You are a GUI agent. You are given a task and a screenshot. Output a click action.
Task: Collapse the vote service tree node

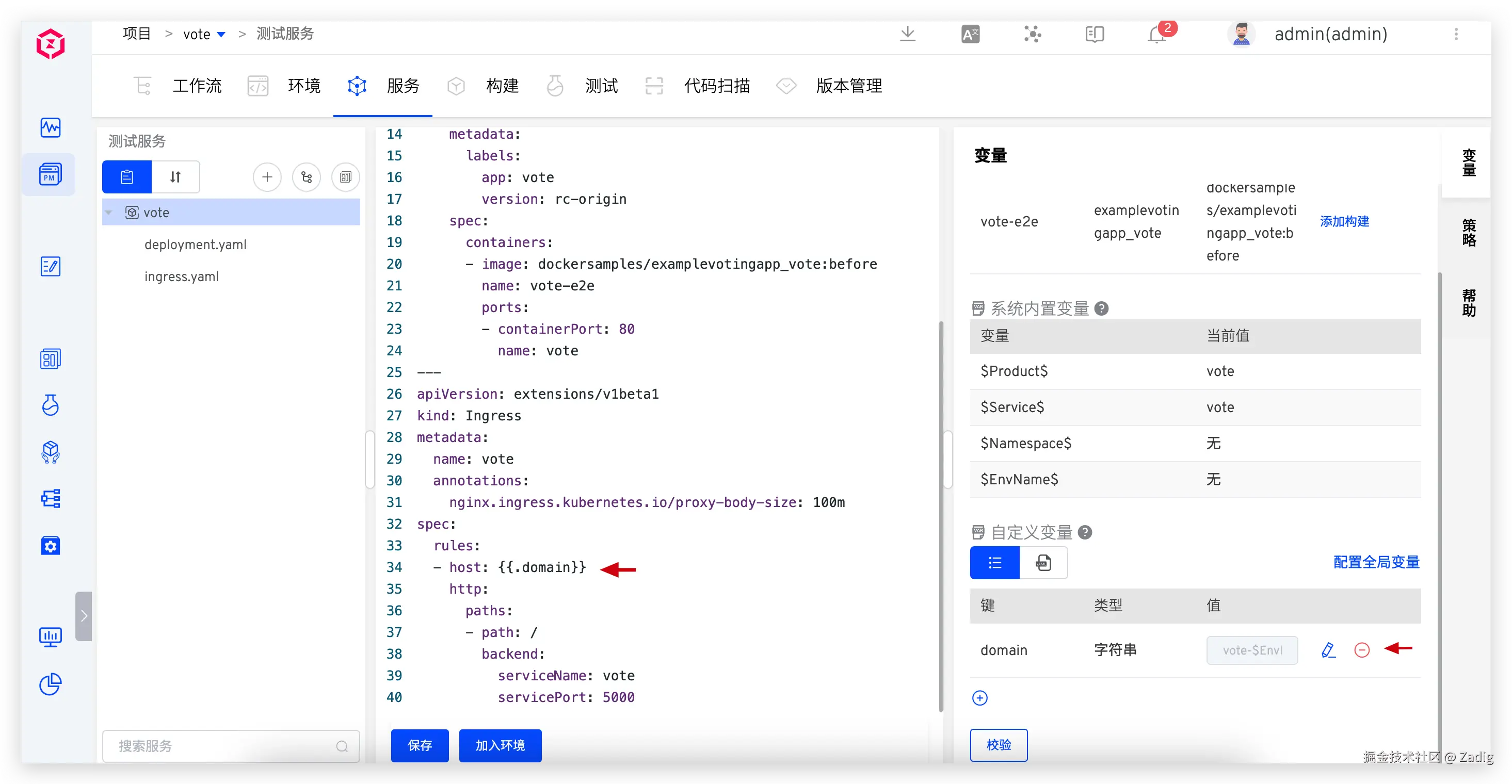pyautogui.click(x=108, y=213)
